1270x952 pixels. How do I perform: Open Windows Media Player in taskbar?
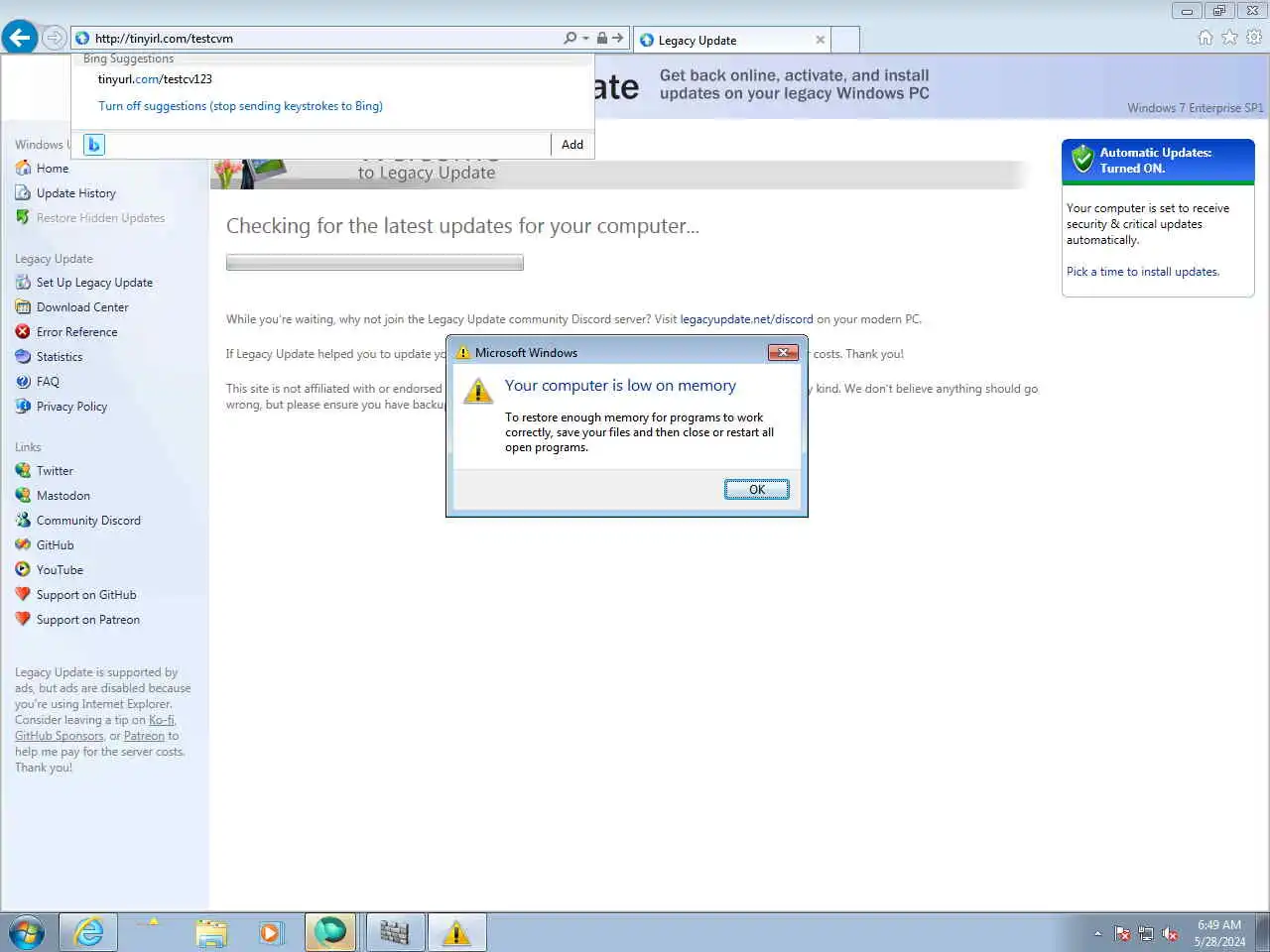pyautogui.click(x=270, y=933)
